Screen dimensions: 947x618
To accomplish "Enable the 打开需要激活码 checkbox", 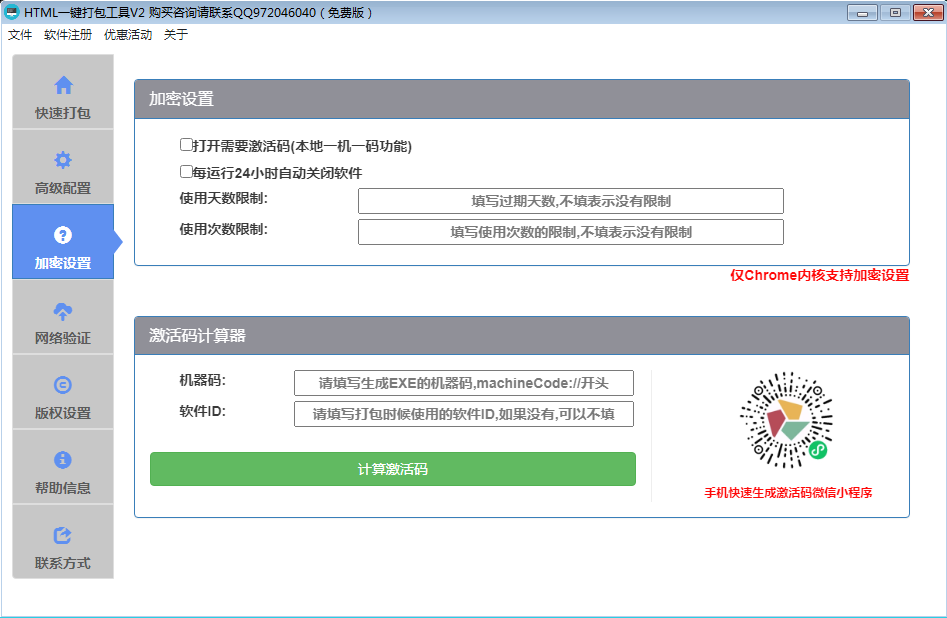I will tap(186, 145).
